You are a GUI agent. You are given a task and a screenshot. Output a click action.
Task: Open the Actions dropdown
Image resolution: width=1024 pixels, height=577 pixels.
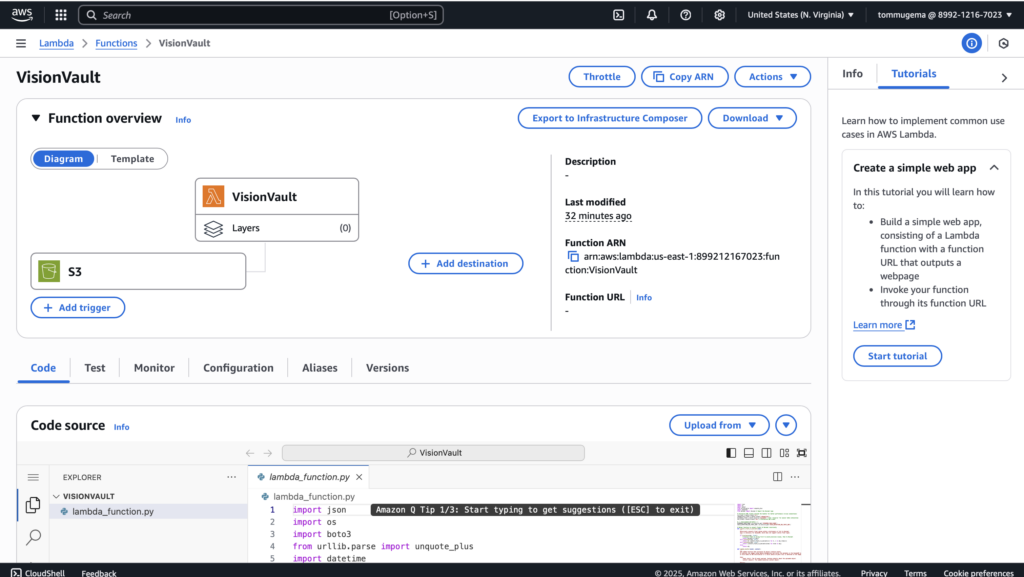(x=772, y=77)
